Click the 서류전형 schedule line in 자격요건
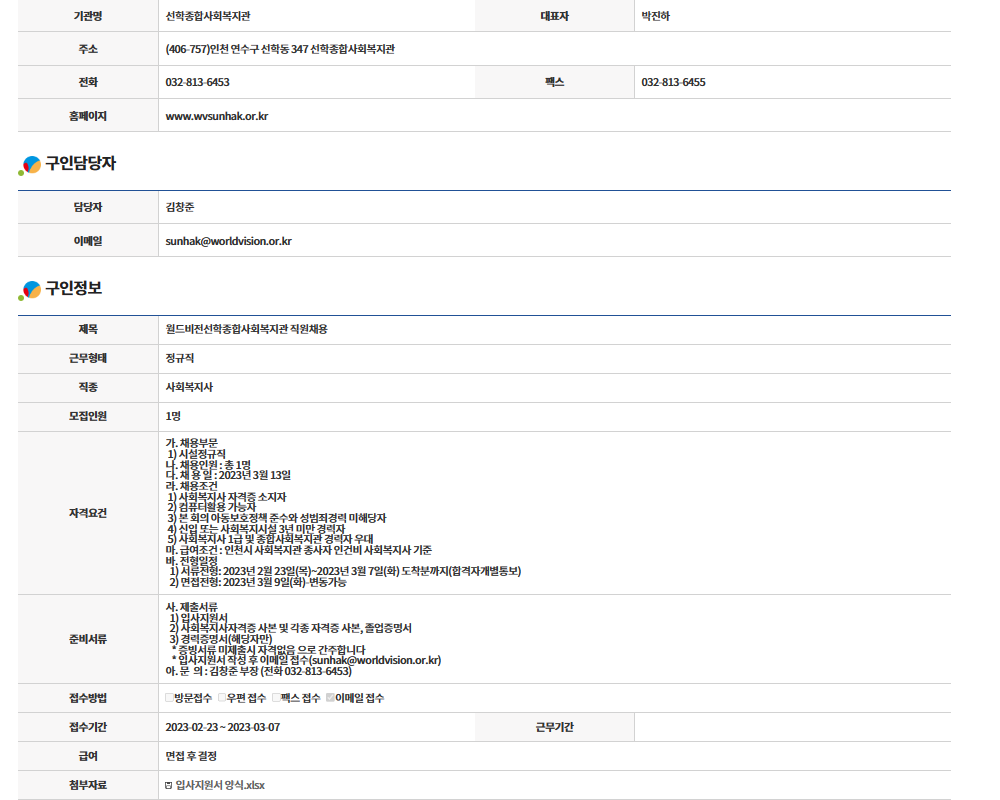The image size is (1000, 800). pyautogui.click(x=345, y=572)
